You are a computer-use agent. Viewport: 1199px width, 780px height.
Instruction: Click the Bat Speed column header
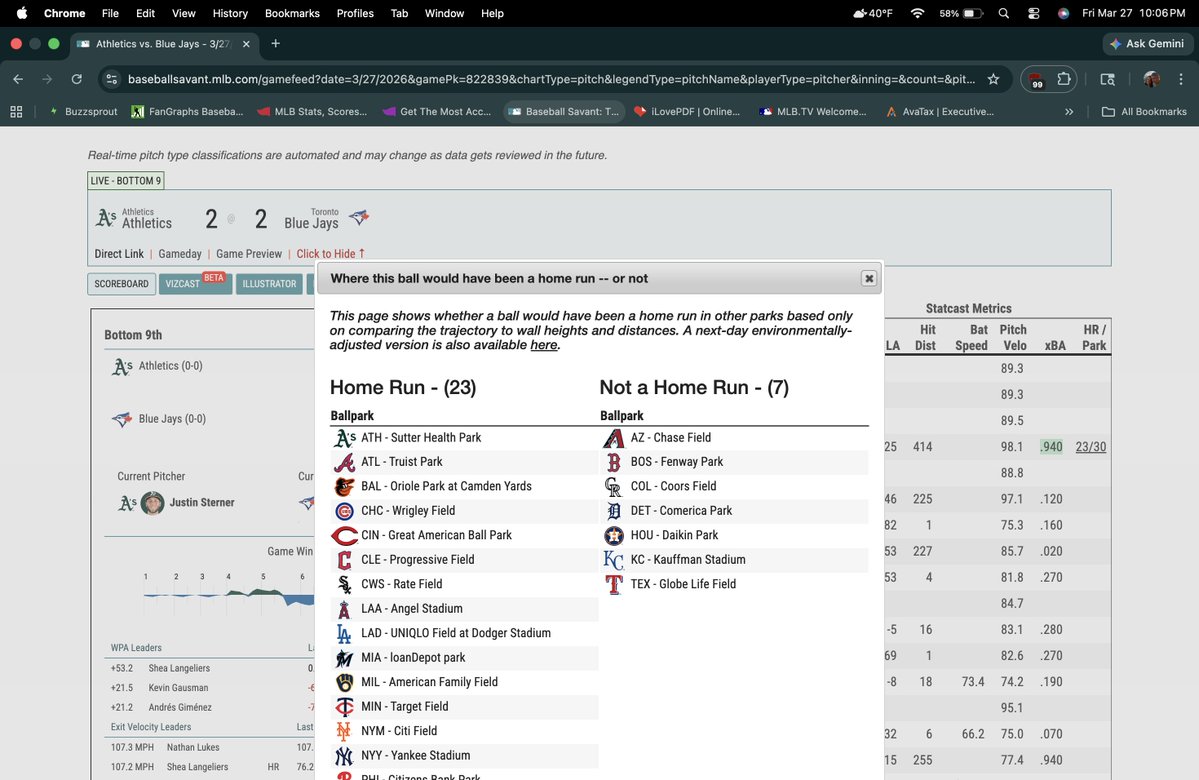click(x=971, y=337)
